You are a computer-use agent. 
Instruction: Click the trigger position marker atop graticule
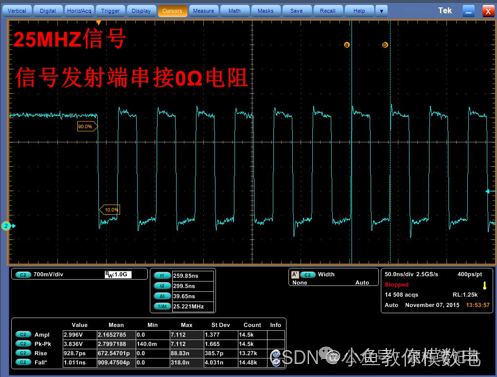[98, 22]
